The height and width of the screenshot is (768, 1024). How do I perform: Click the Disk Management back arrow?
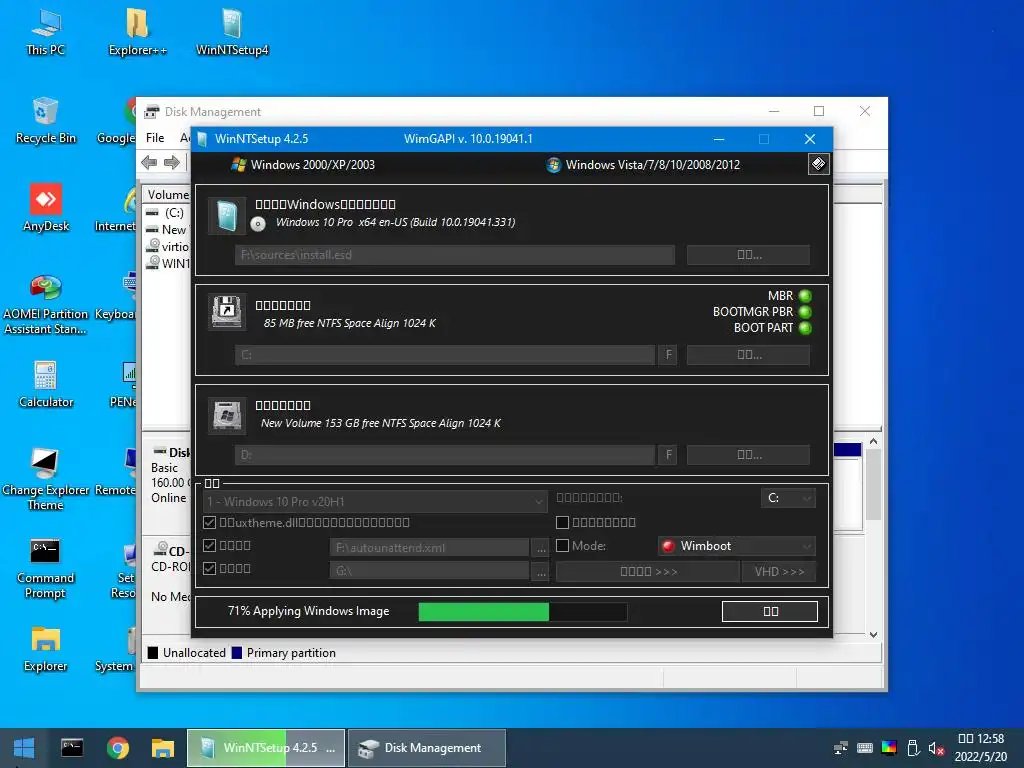(x=149, y=163)
